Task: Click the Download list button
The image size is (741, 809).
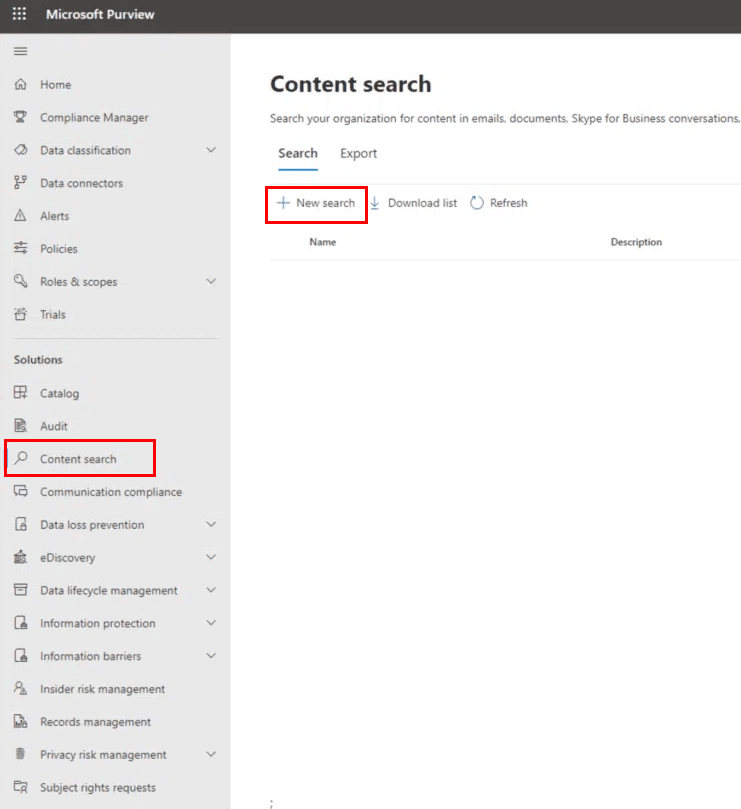Action: click(x=413, y=203)
